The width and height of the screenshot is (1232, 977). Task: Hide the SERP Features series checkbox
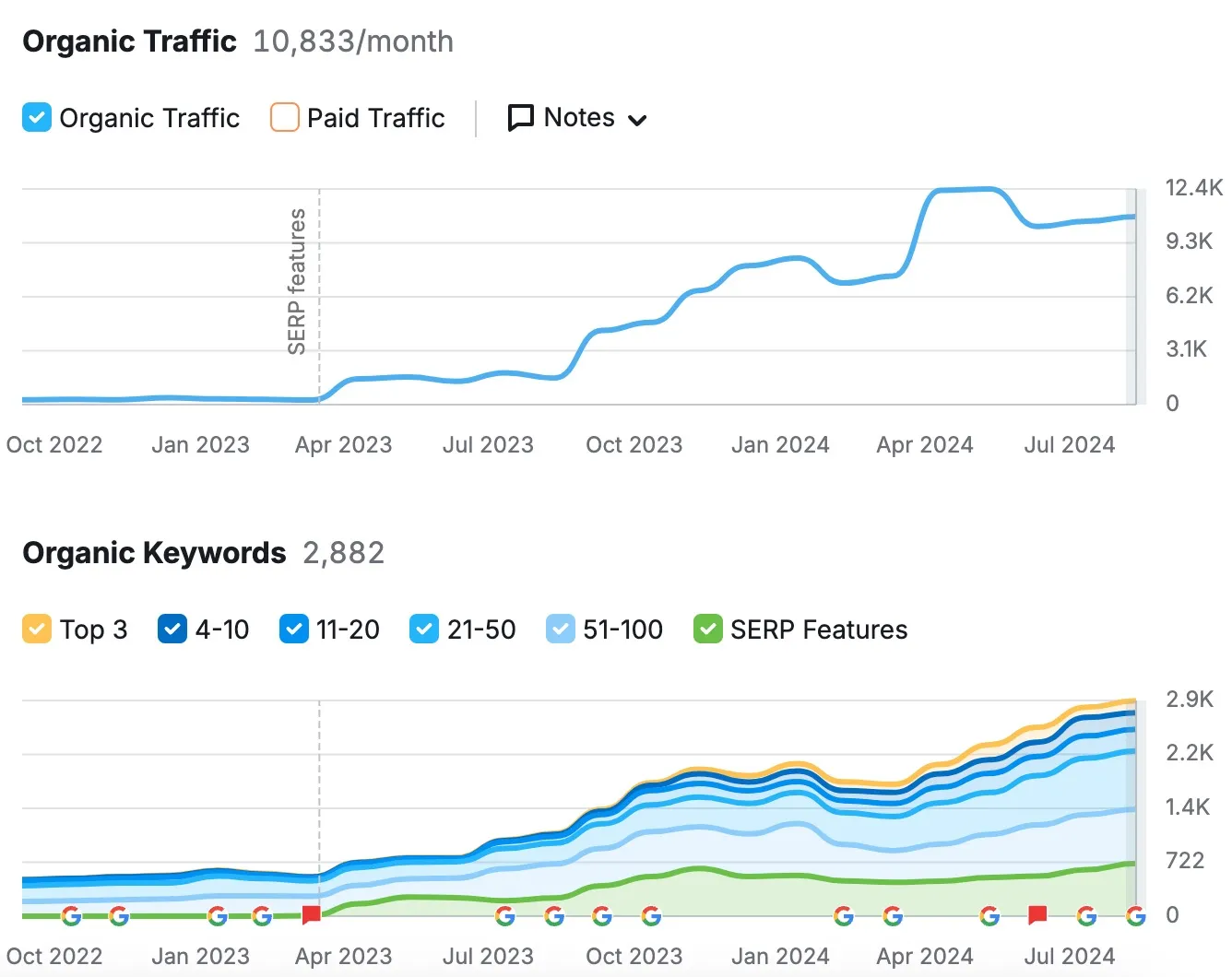pyautogui.click(x=707, y=630)
